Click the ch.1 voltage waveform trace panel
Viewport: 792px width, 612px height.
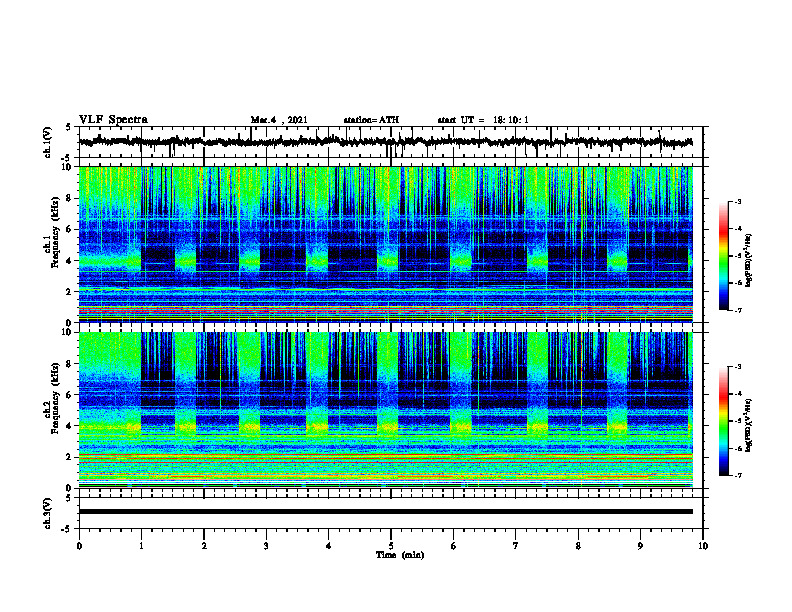tap(391, 142)
